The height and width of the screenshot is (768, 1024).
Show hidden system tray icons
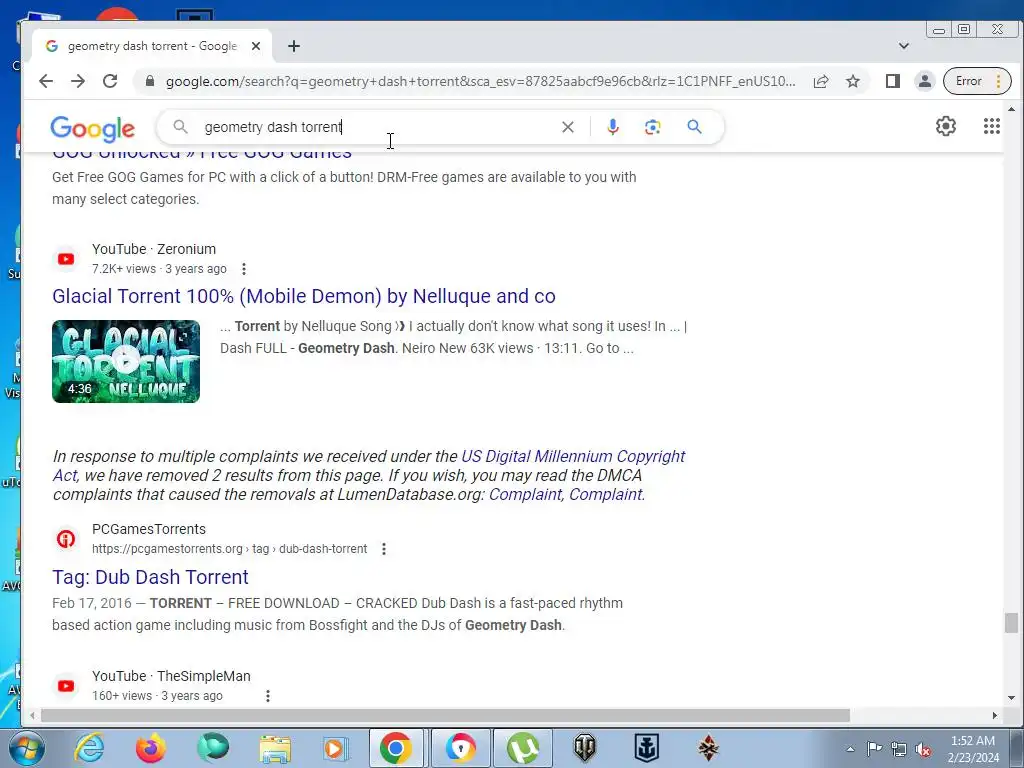[x=850, y=749]
